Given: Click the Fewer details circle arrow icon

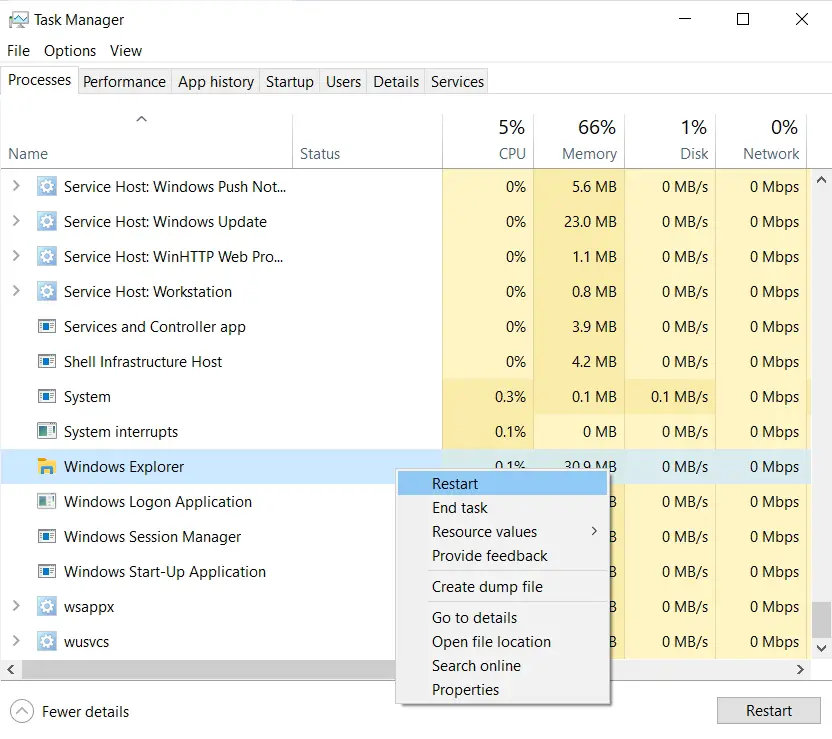Looking at the screenshot, I should pyautogui.click(x=22, y=711).
